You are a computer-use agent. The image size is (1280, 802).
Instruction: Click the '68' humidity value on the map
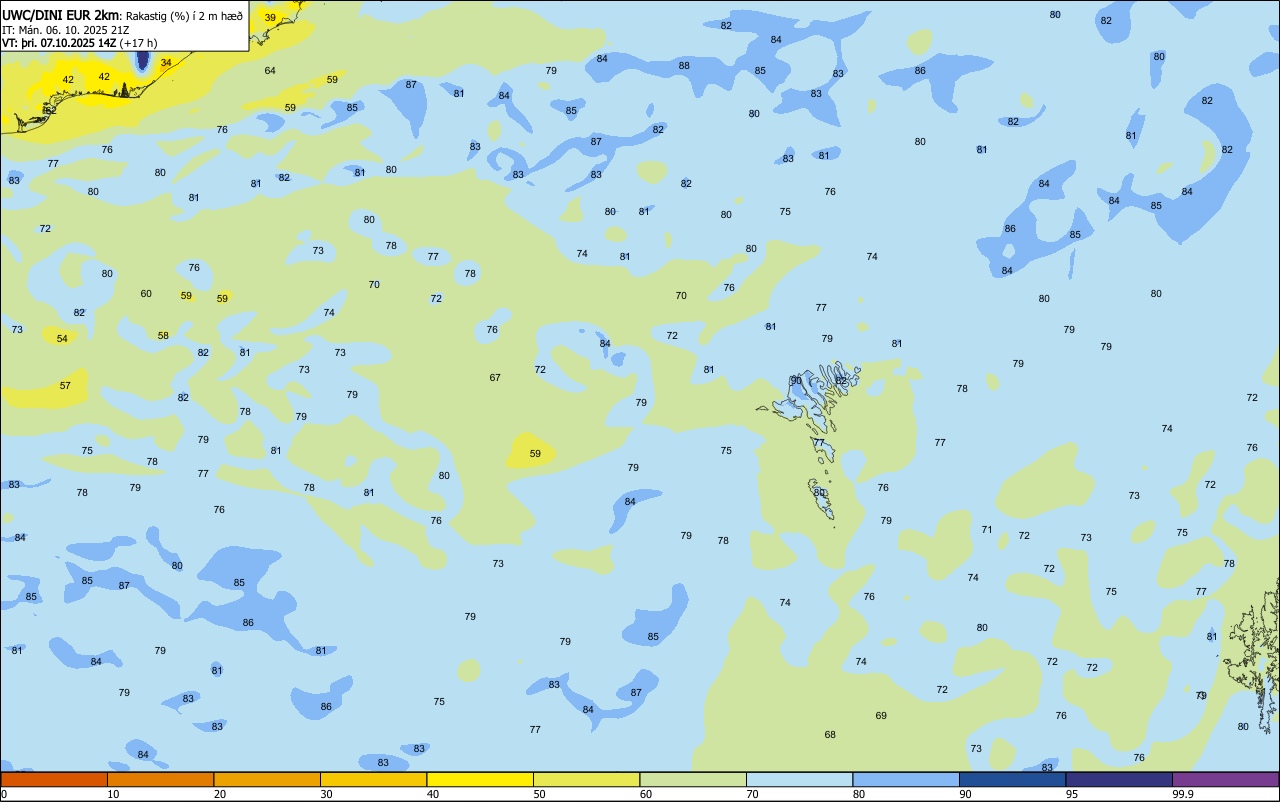[830, 735]
